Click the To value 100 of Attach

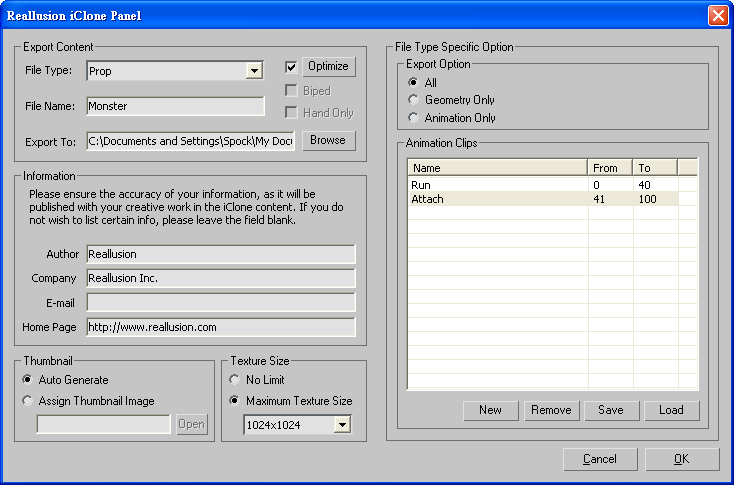(647, 199)
